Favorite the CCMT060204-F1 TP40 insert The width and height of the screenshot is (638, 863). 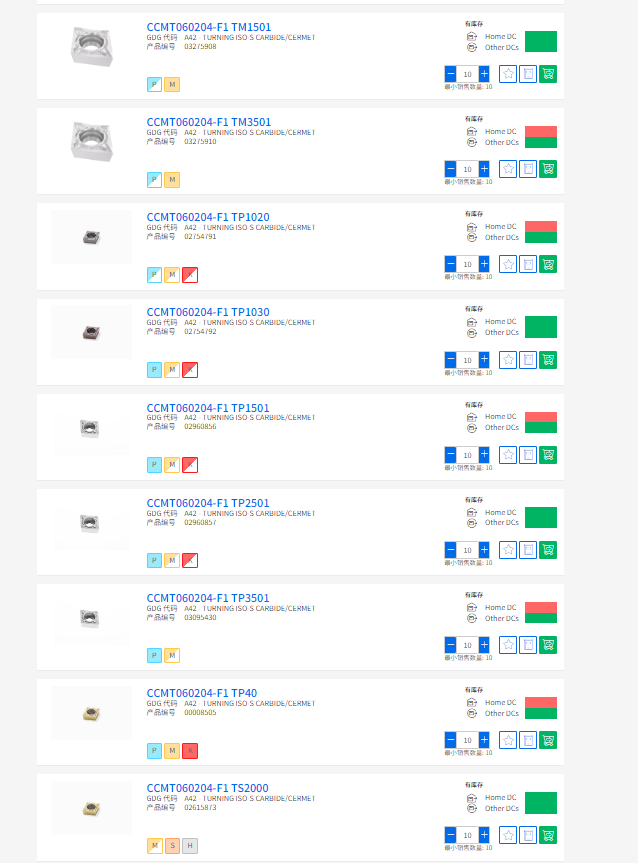tap(508, 740)
